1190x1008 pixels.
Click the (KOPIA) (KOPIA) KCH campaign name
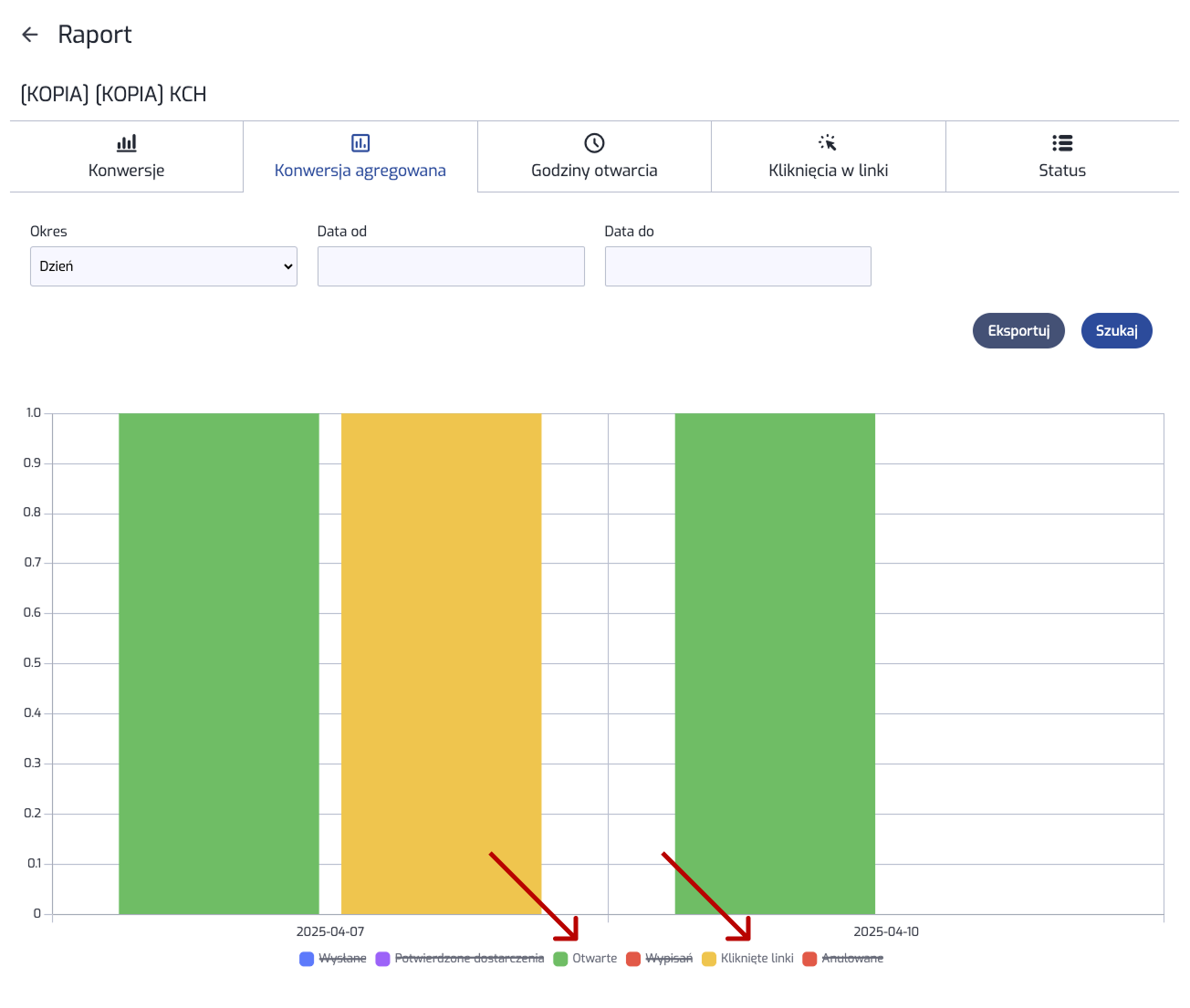[x=113, y=94]
